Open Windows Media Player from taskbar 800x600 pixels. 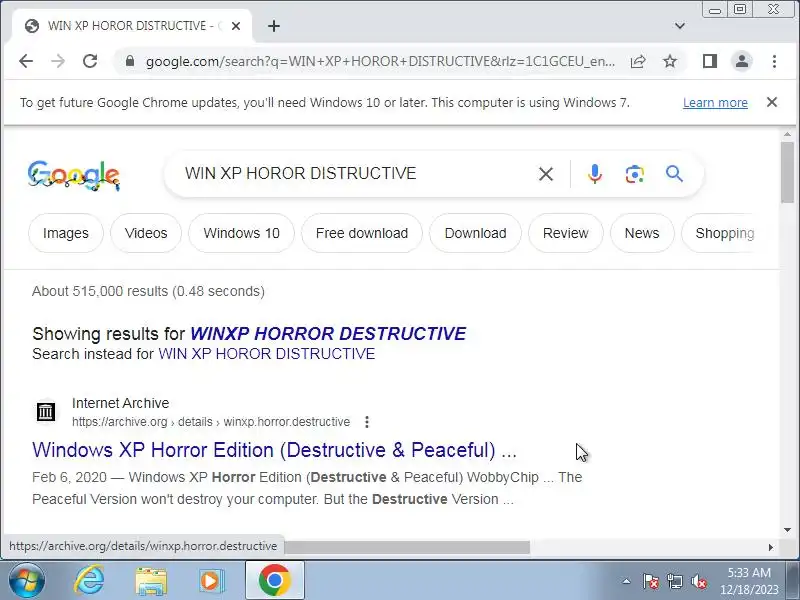[x=211, y=581]
